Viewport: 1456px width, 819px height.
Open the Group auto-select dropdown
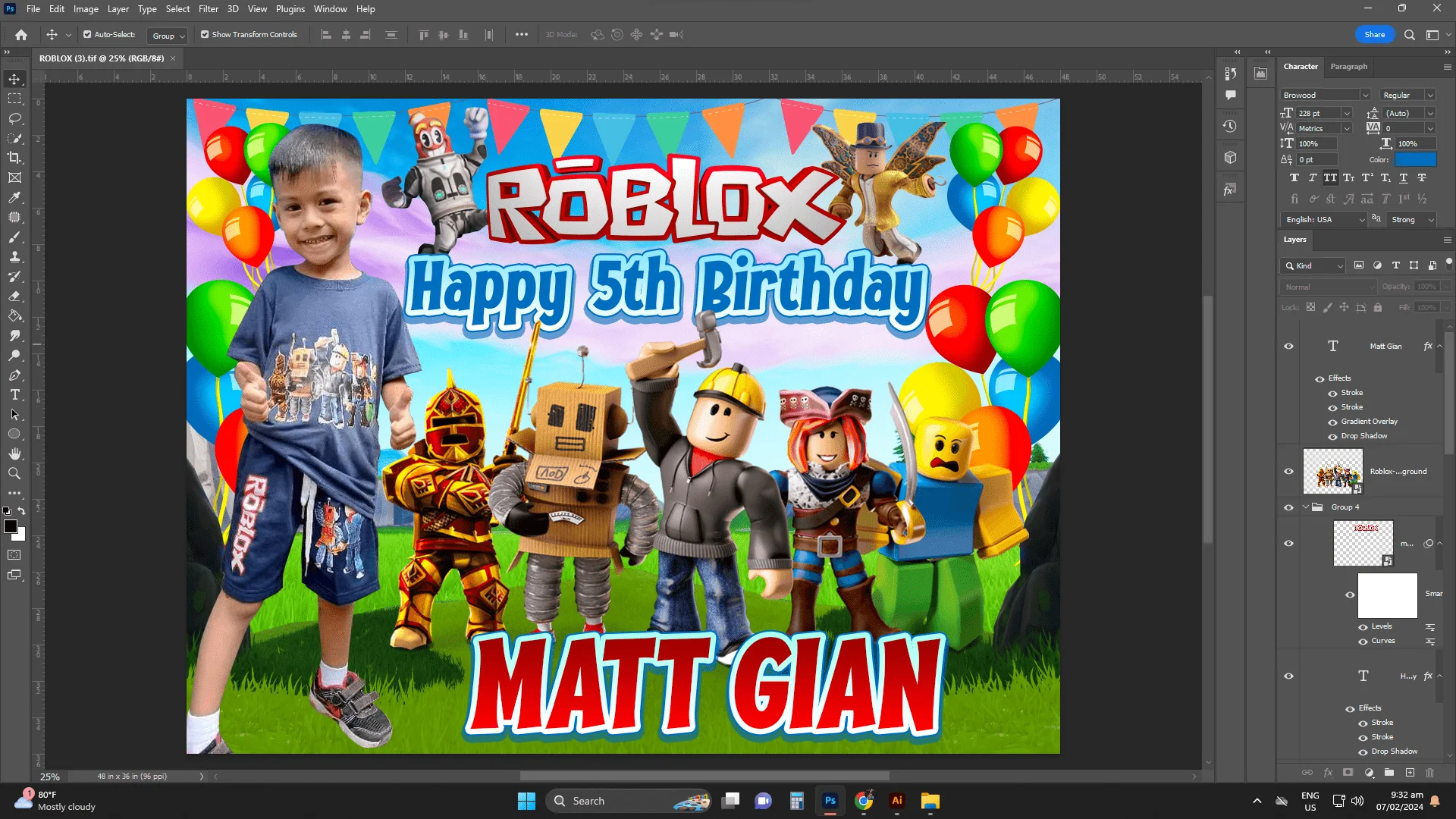pyautogui.click(x=168, y=36)
